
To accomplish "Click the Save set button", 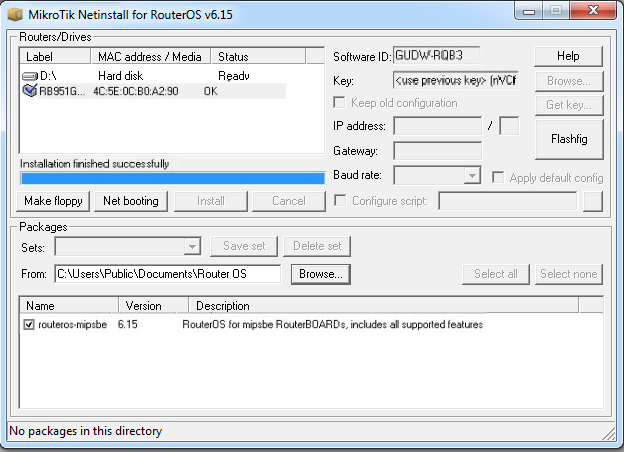I will (244, 246).
